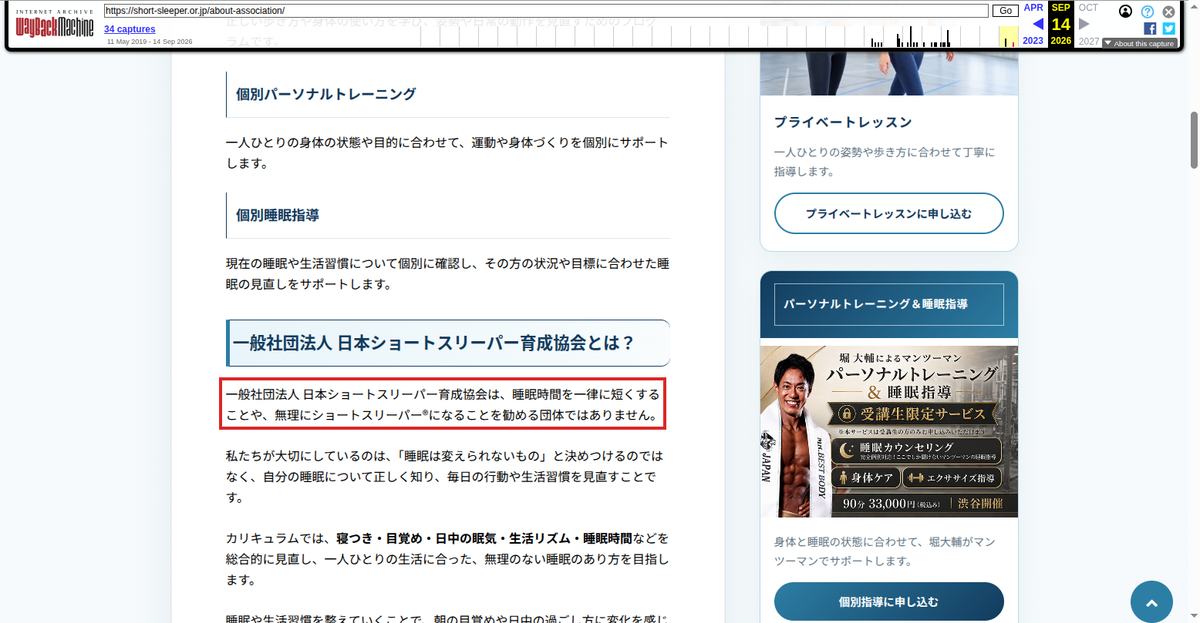Click the paragraph starting 現在の睡眠や生活習慣について

pyautogui.click(x=447, y=274)
